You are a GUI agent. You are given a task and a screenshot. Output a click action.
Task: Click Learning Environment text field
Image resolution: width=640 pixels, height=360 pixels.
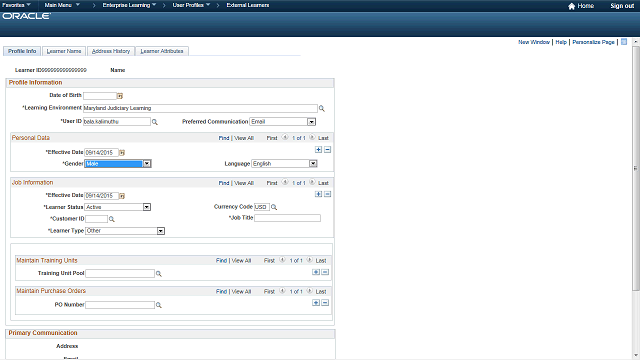(x=200, y=108)
